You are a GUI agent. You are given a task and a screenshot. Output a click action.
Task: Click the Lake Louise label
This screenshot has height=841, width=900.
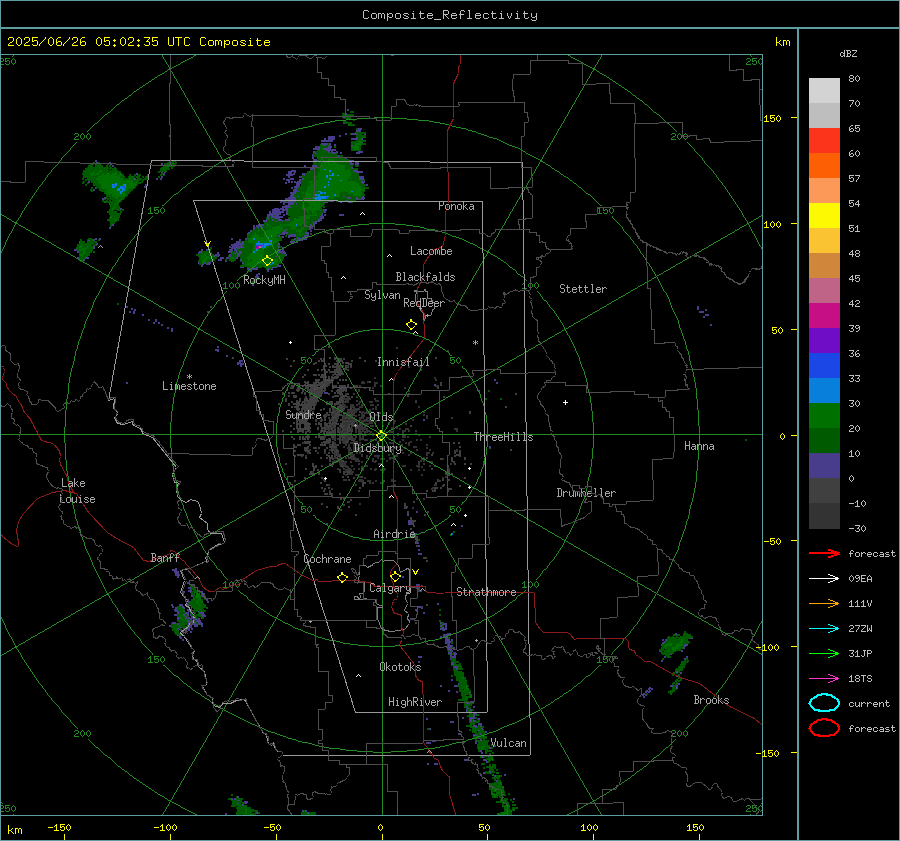point(77,491)
